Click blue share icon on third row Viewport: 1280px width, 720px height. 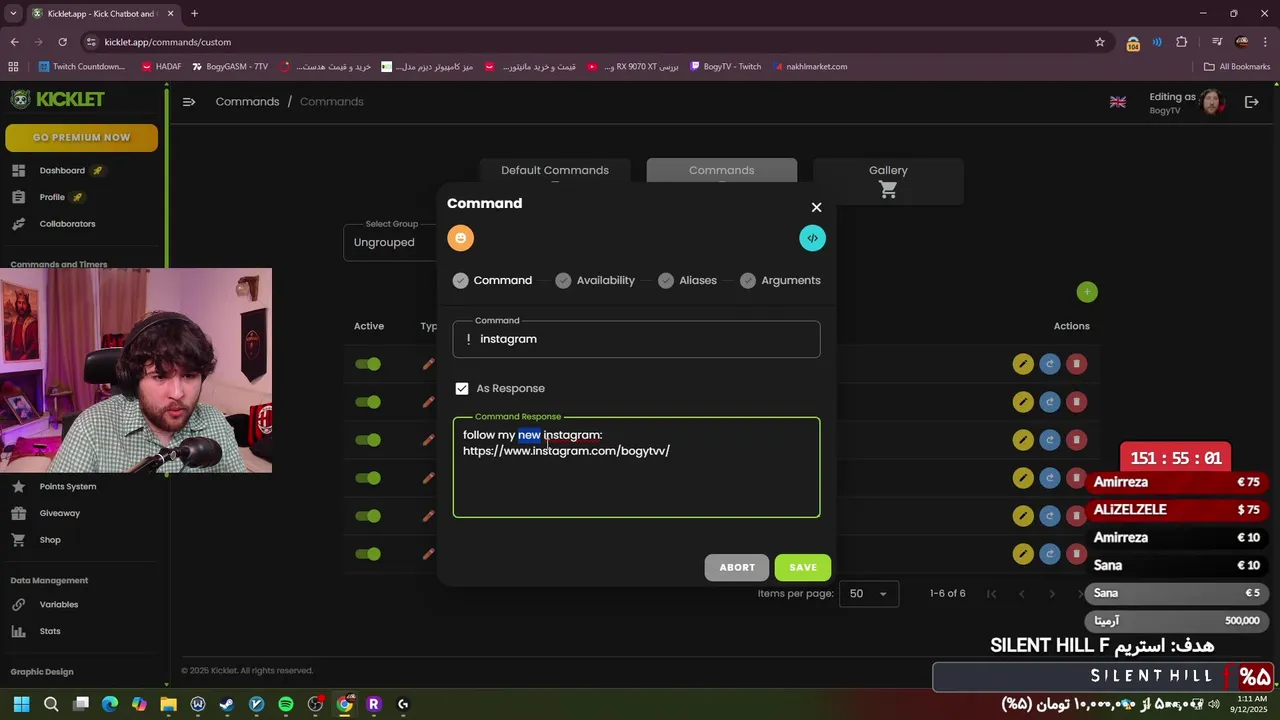pos(1049,440)
